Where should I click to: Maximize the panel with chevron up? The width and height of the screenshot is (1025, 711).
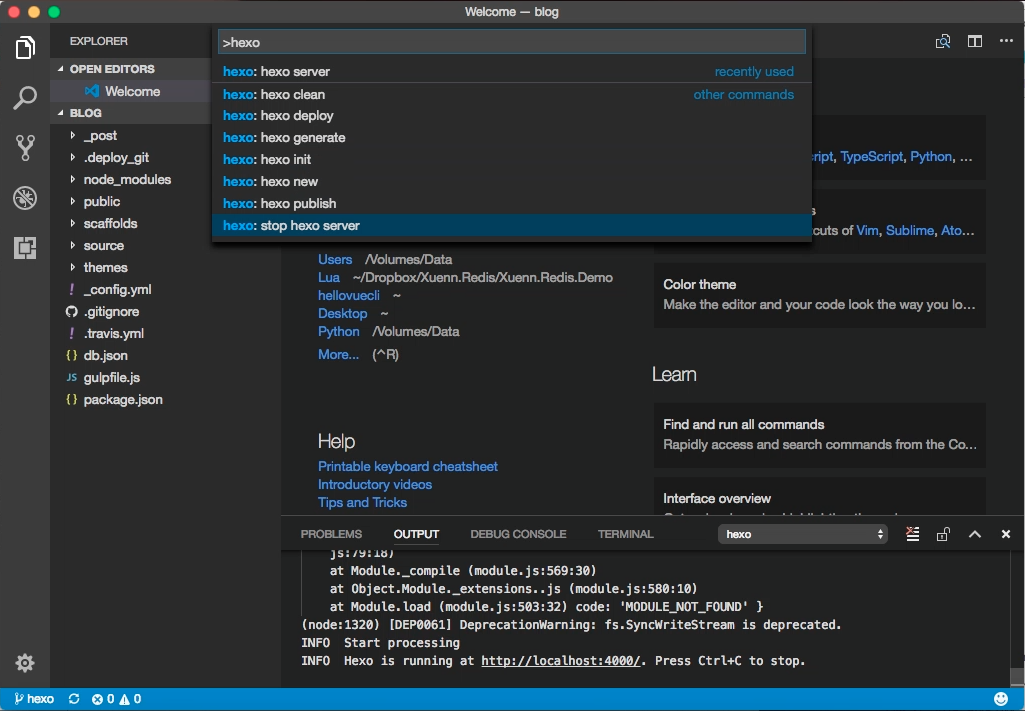point(975,534)
